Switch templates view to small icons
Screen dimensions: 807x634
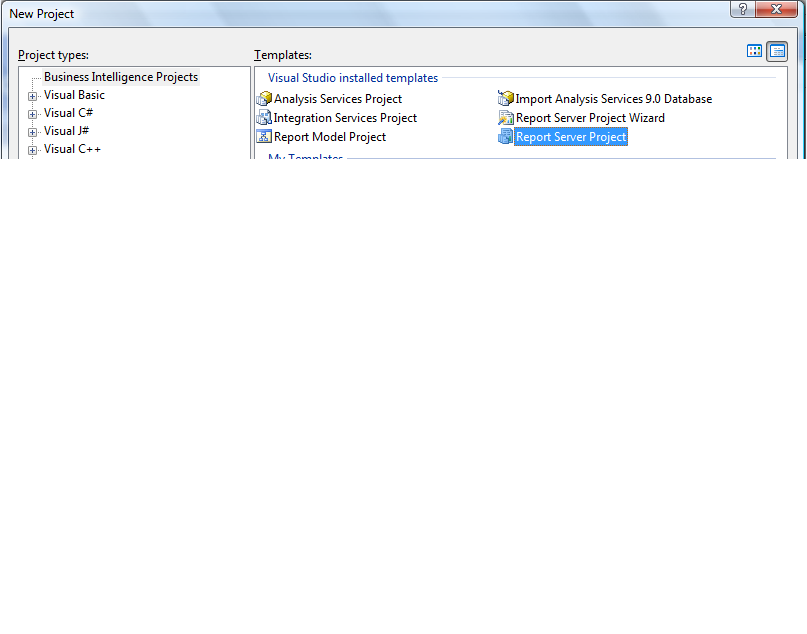coord(777,51)
